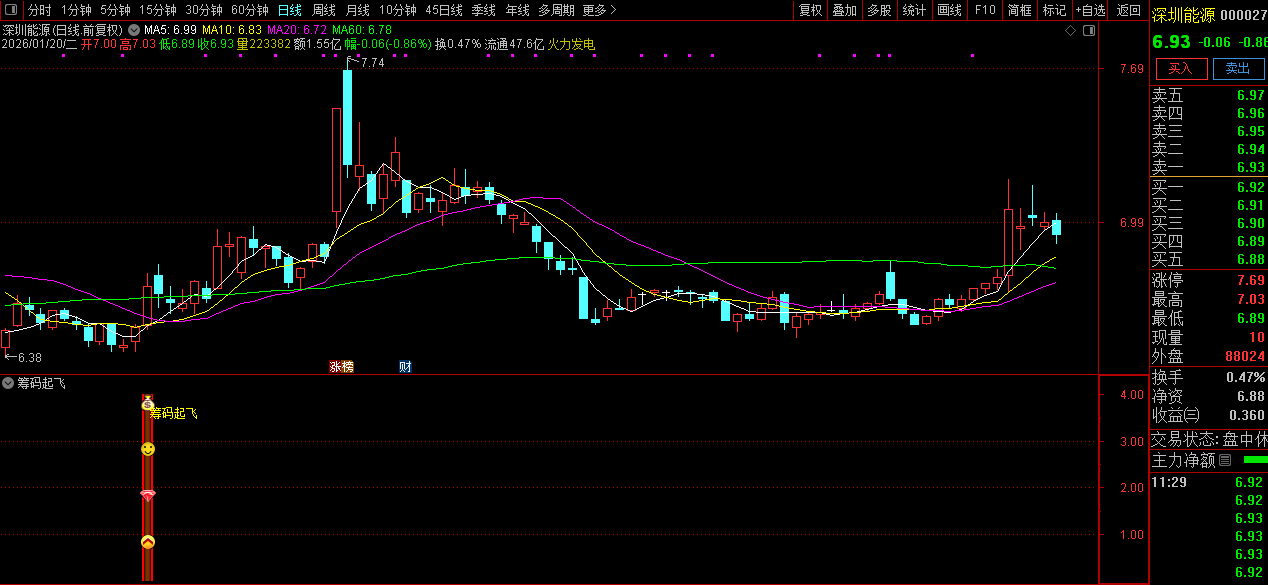The height and width of the screenshot is (585, 1268).
Task: Add stock via +自选 toolbar button
Action: click(1091, 10)
